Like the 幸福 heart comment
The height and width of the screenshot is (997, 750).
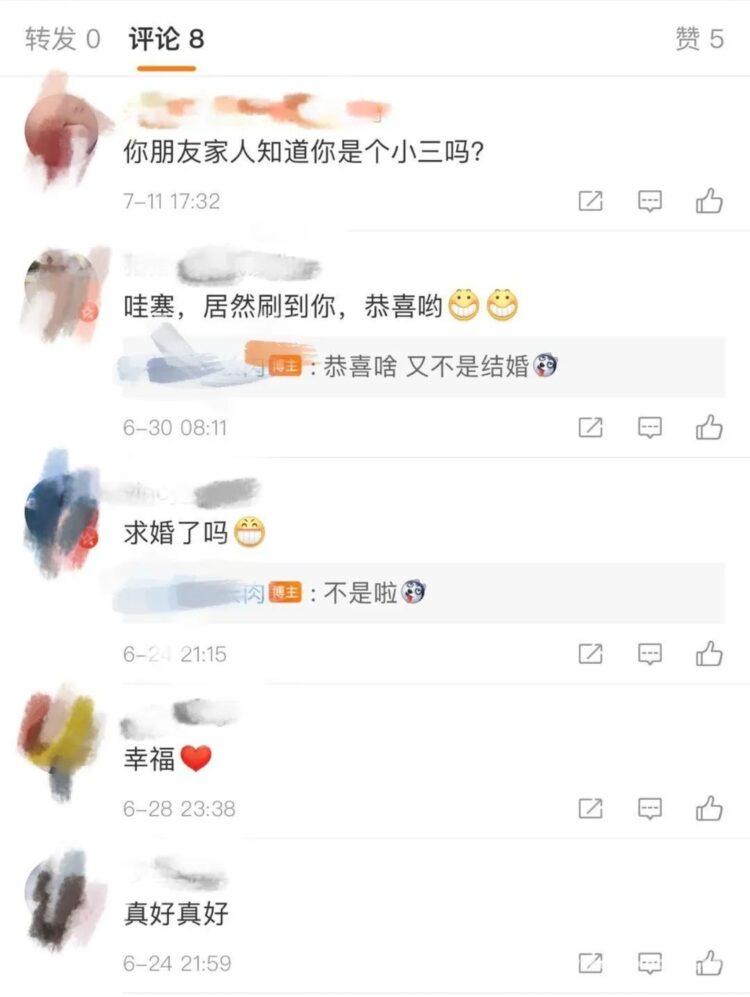click(x=709, y=809)
